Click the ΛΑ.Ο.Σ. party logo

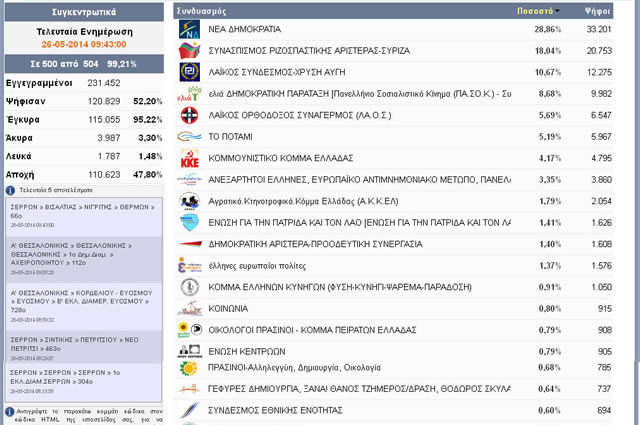tap(189, 116)
